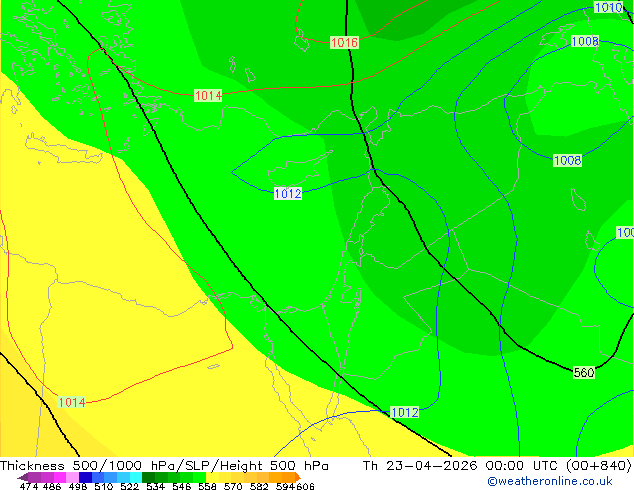
Task: Pick the bright green legend swatch left of 558
Action: pyautogui.click(x=199, y=477)
